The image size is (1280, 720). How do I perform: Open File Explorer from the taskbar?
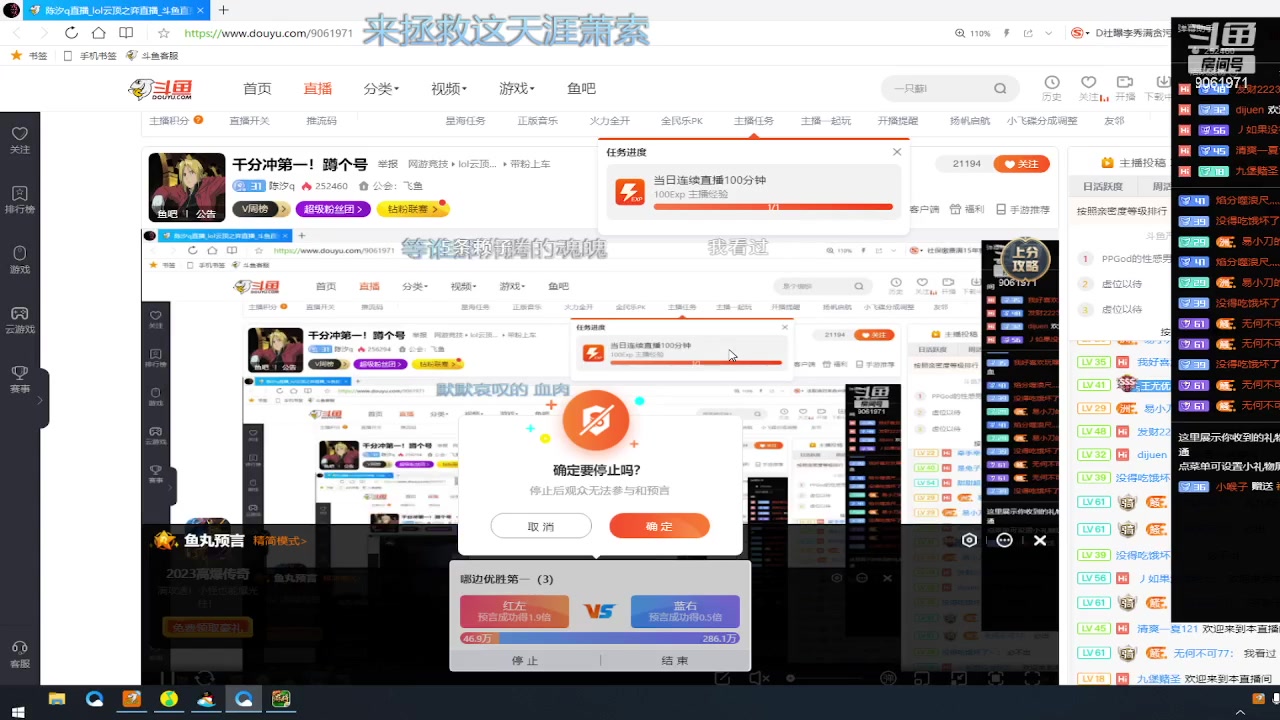point(57,699)
